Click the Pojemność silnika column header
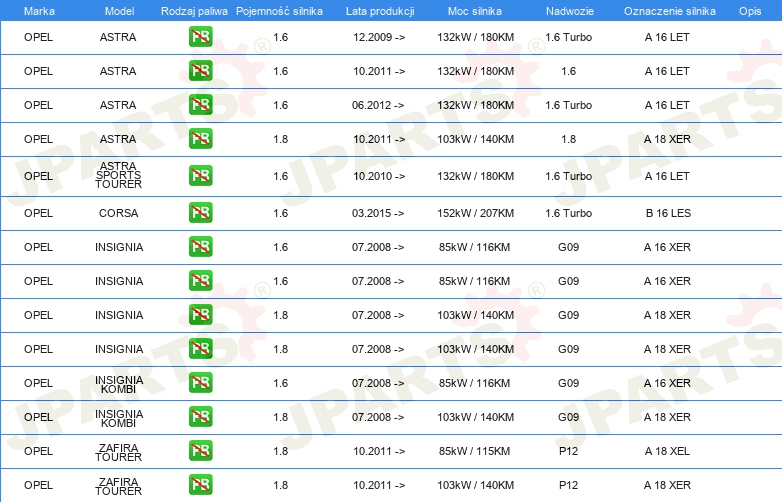 click(279, 11)
